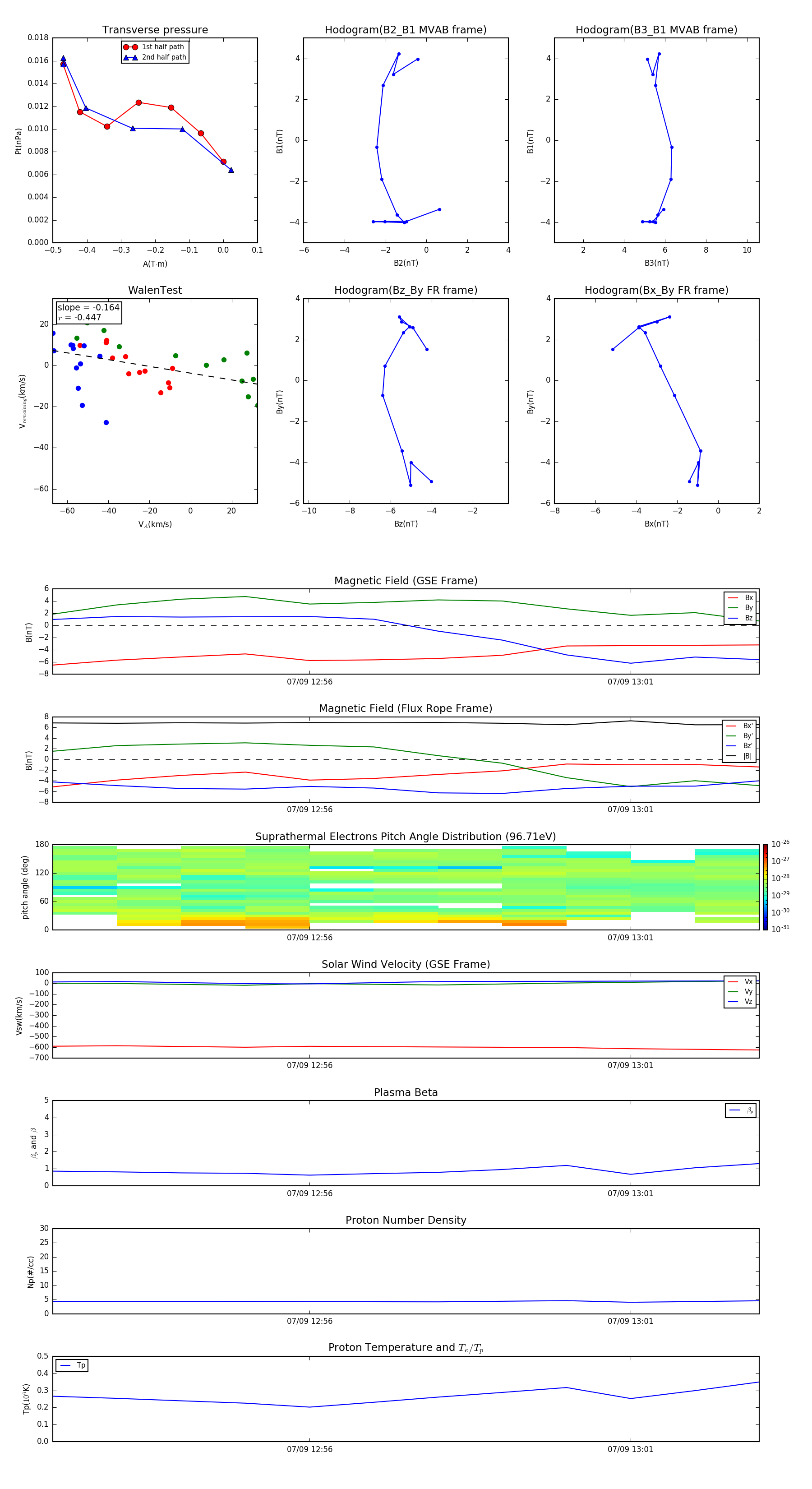Click the "Vsw(km/s)" y-axis label
This screenshot has width=812, height=1489.
(18, 1016)
